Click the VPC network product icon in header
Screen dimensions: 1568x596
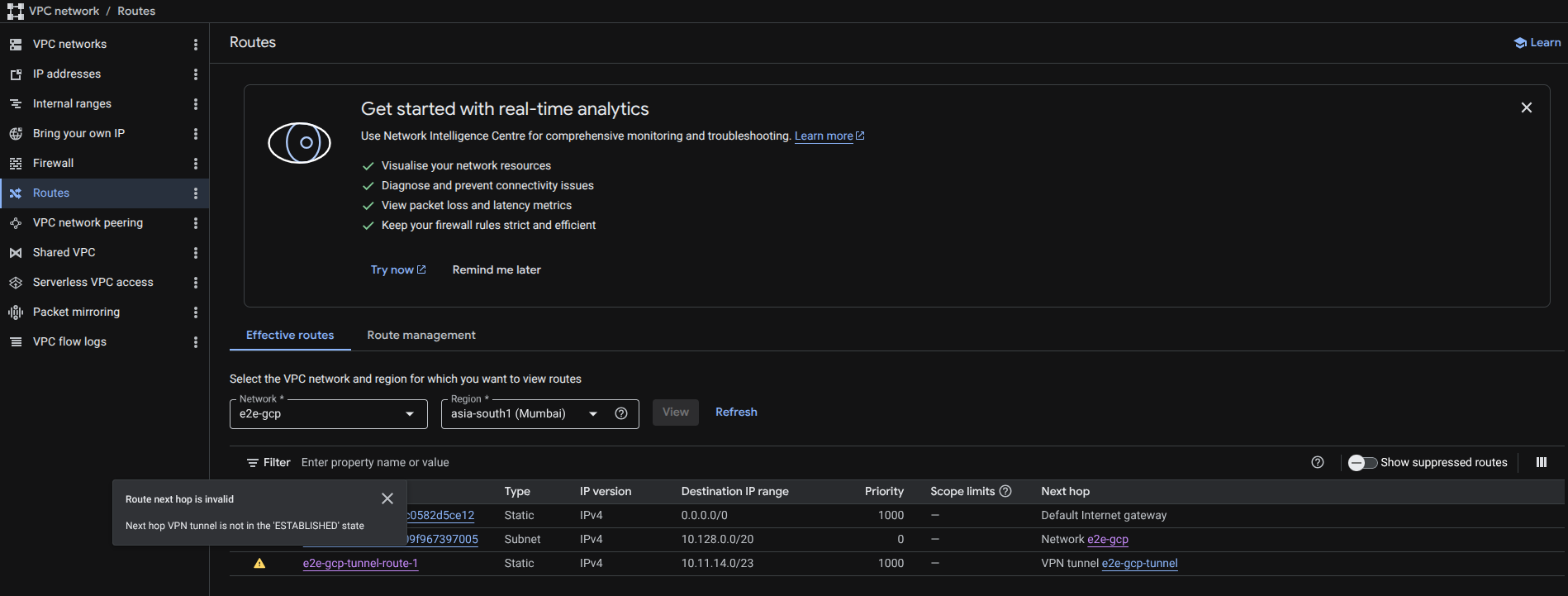16,12
